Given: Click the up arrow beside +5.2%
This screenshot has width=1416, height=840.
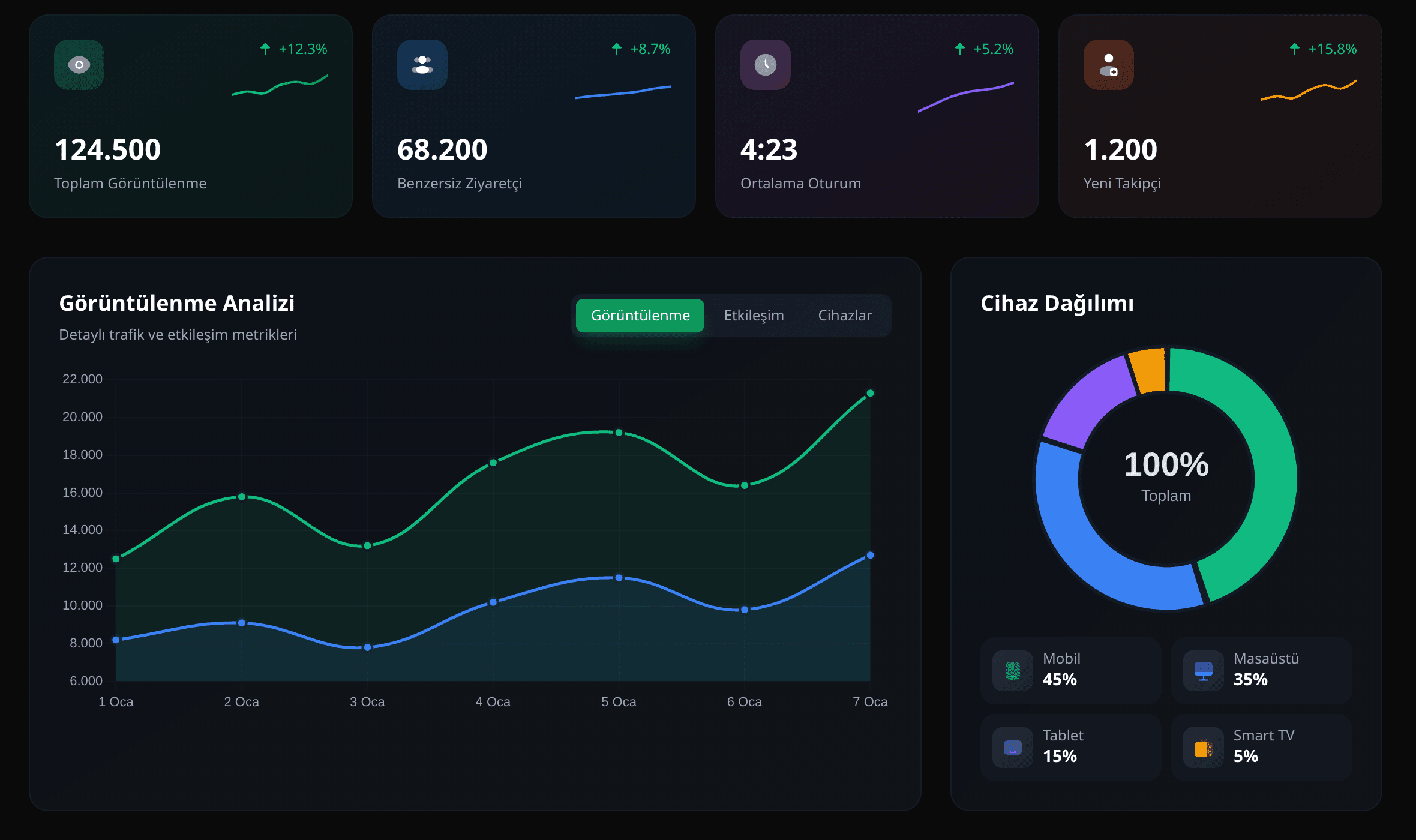Looking at the screenshot, I should (960, 49).
